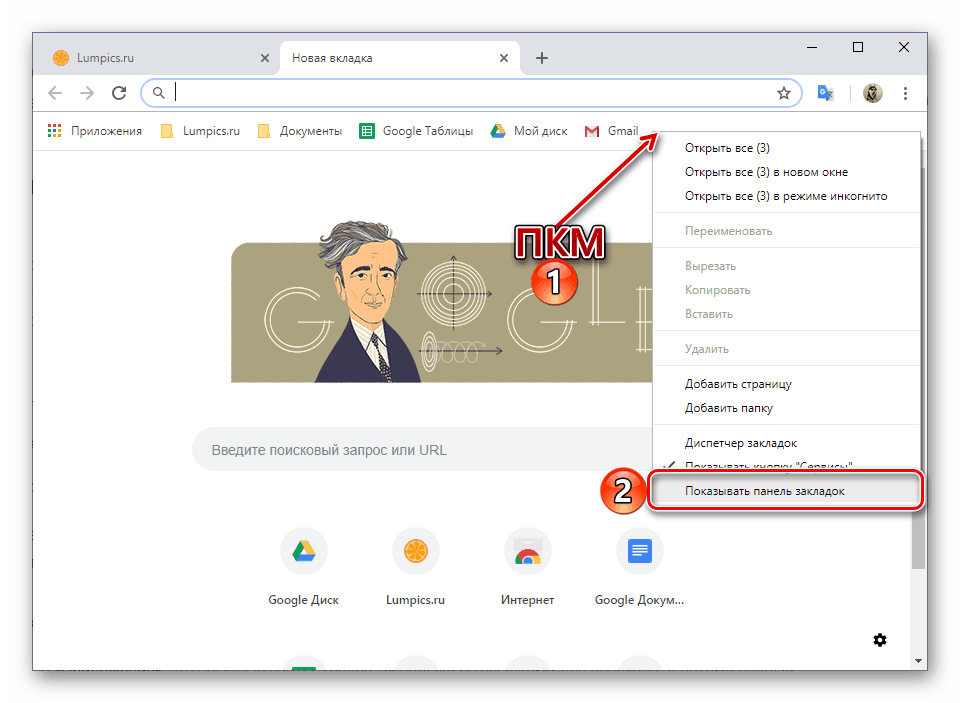Open a new tab with plus button
The image size is (960, 703).
(542, 58)
